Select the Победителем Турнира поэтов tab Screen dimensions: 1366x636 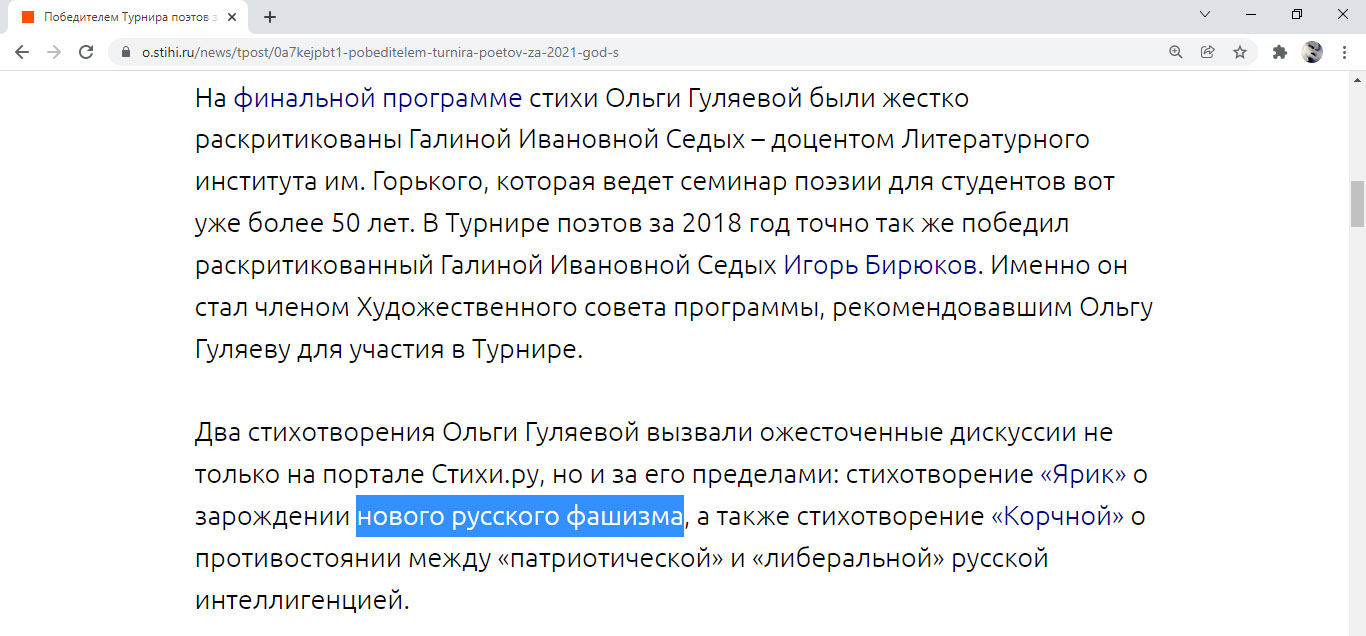coord(130,17)
